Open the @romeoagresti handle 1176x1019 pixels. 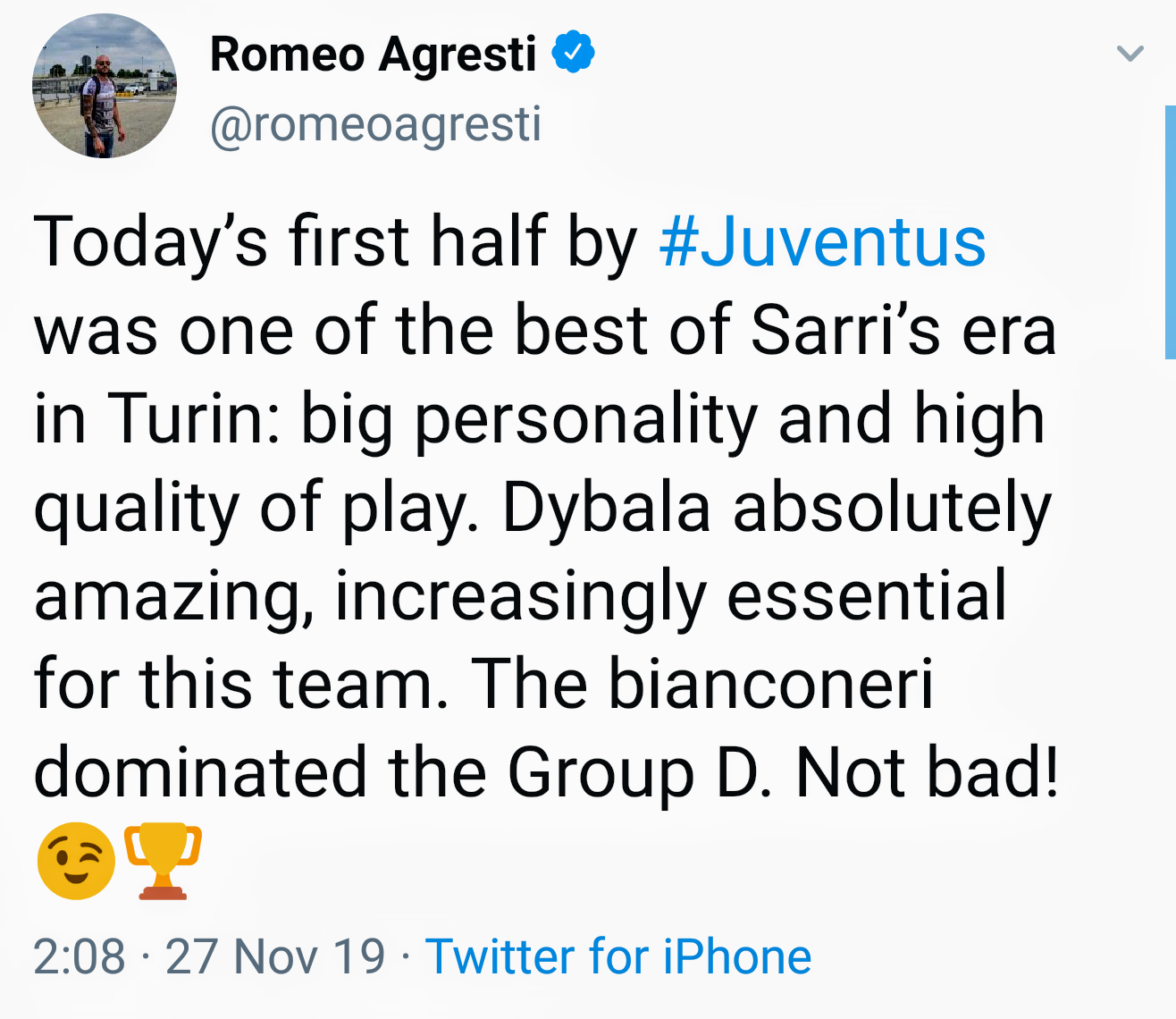click(x=375, y=124)
